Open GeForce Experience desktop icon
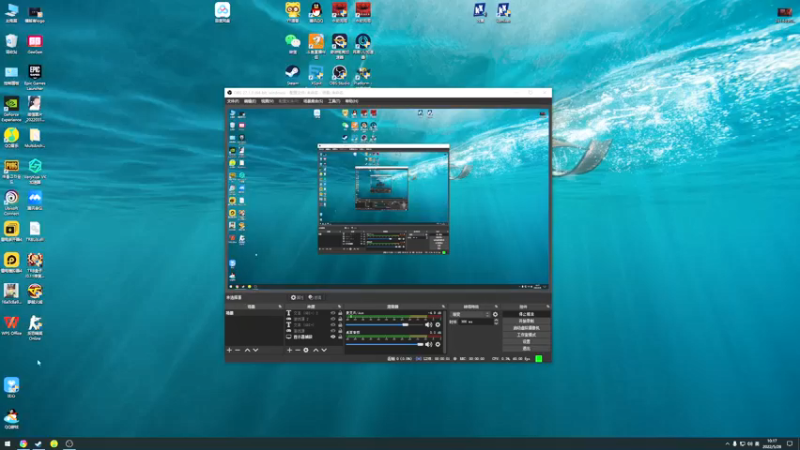This screenshot has height=450, width=800. (11, 105)
